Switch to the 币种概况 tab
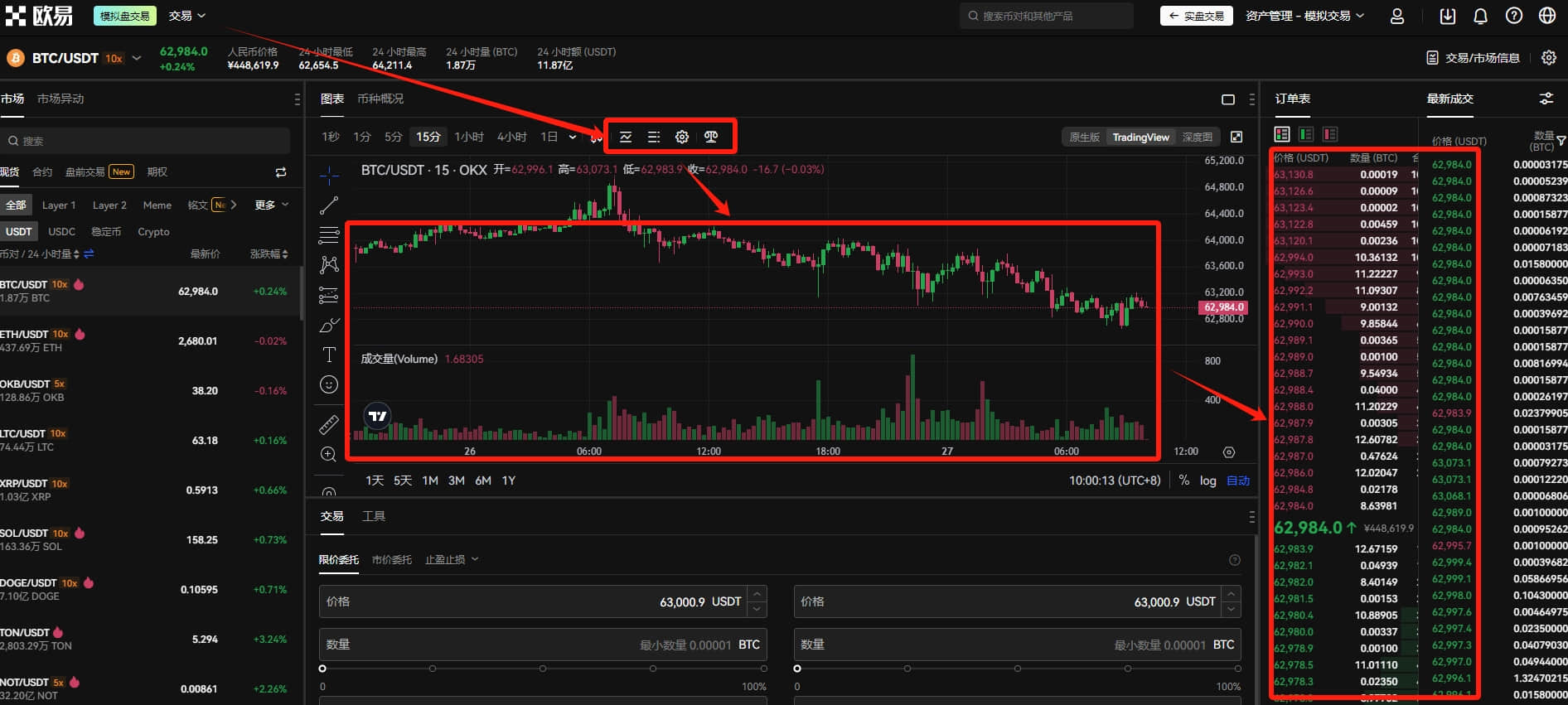 [380, 99]
